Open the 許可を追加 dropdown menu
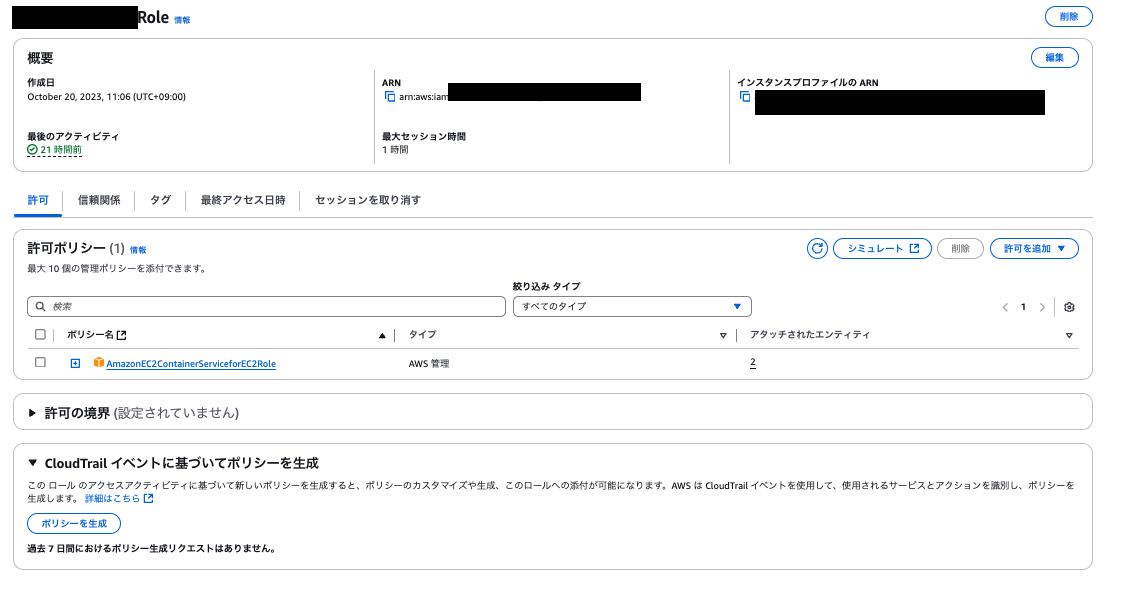 [x=1034, y=249]
